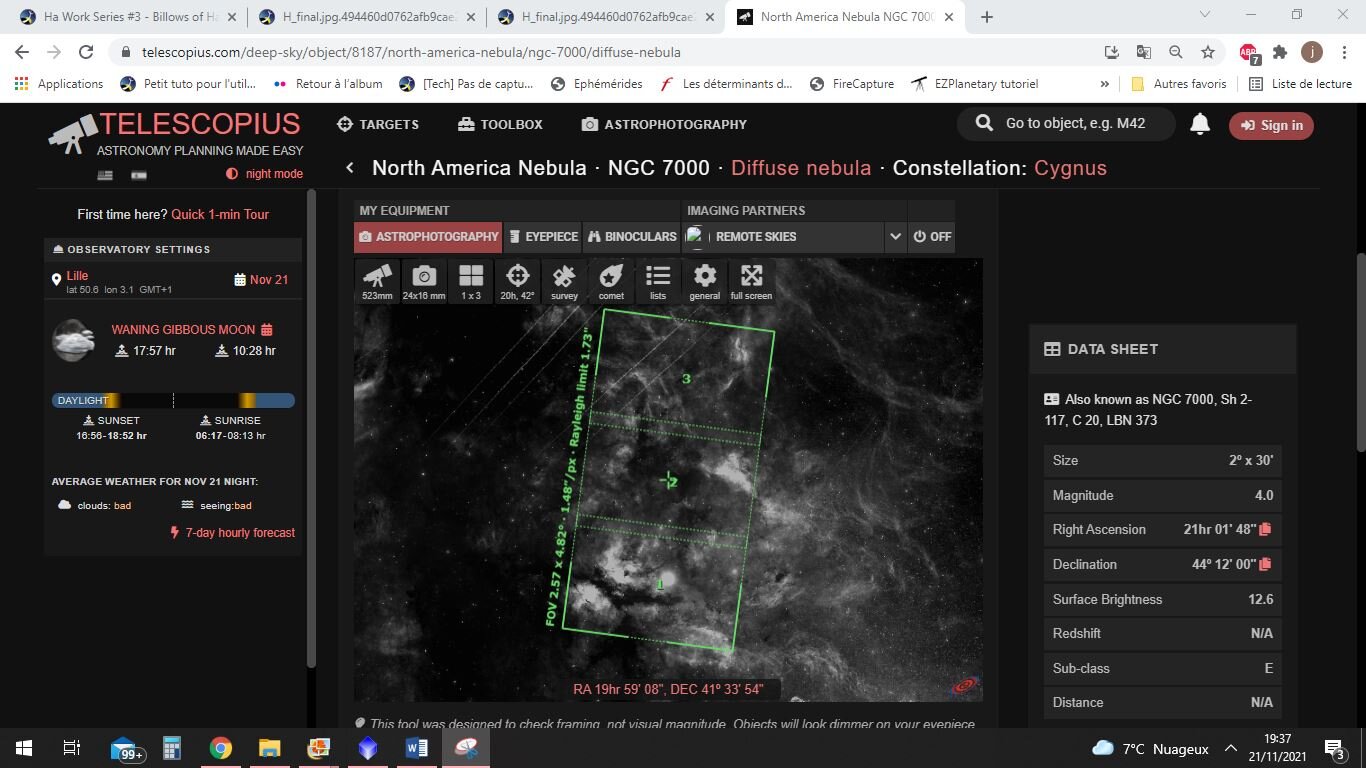Open the moon calendar icon
Screen dimensions: 1366x768
coord(267,329)
